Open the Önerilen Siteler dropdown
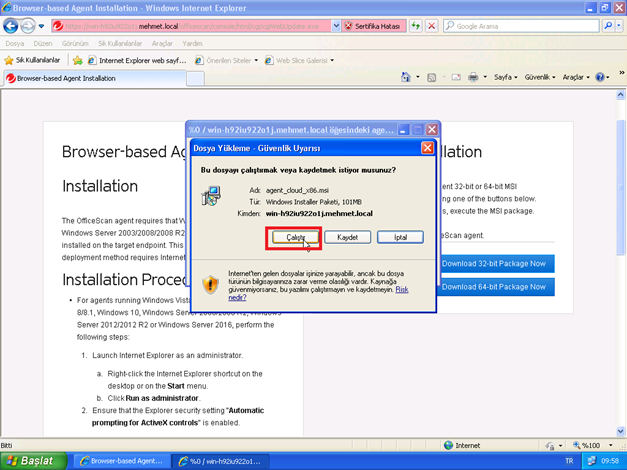627x470 pixels. coord(226,60)
